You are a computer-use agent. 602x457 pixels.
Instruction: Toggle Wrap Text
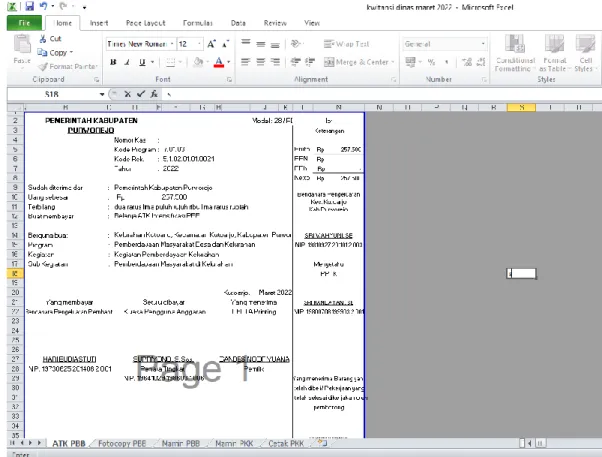coord(346,44)
